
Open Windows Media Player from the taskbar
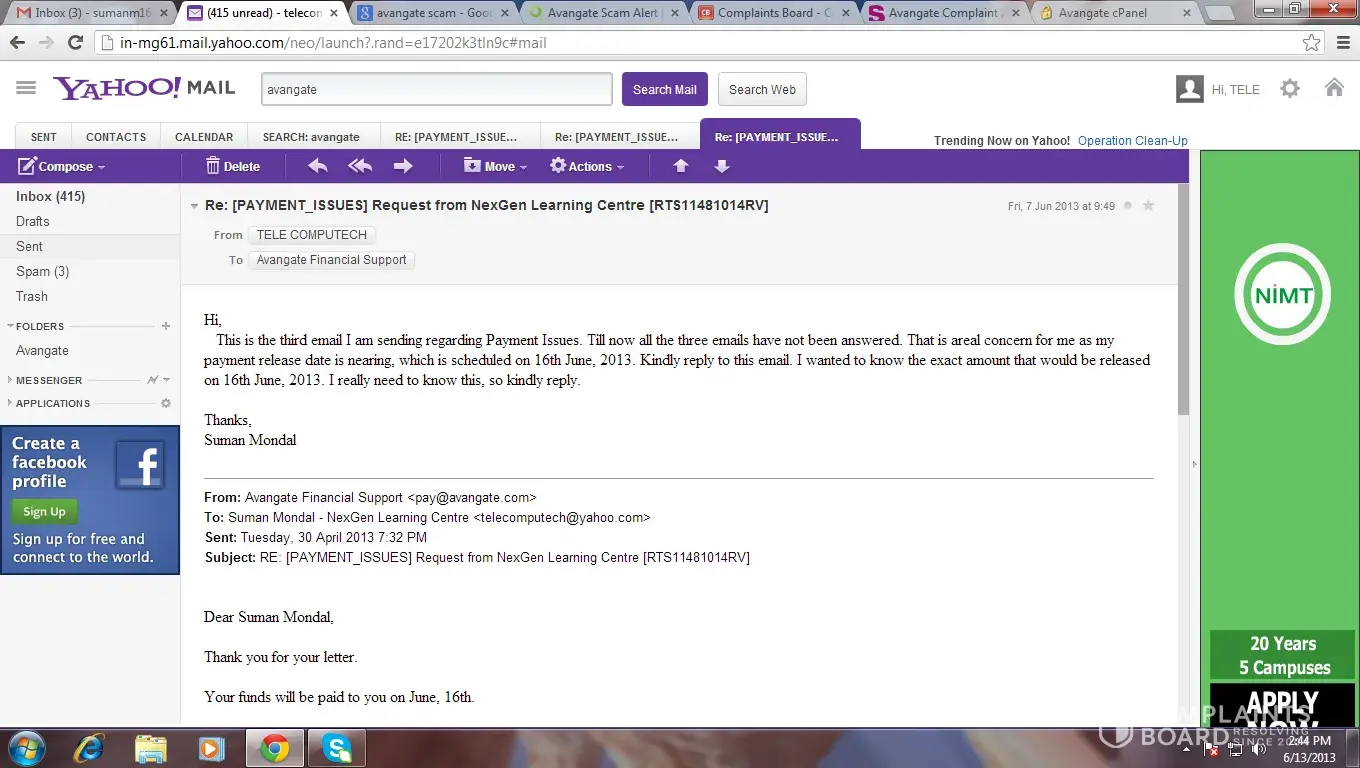[211, 748]
